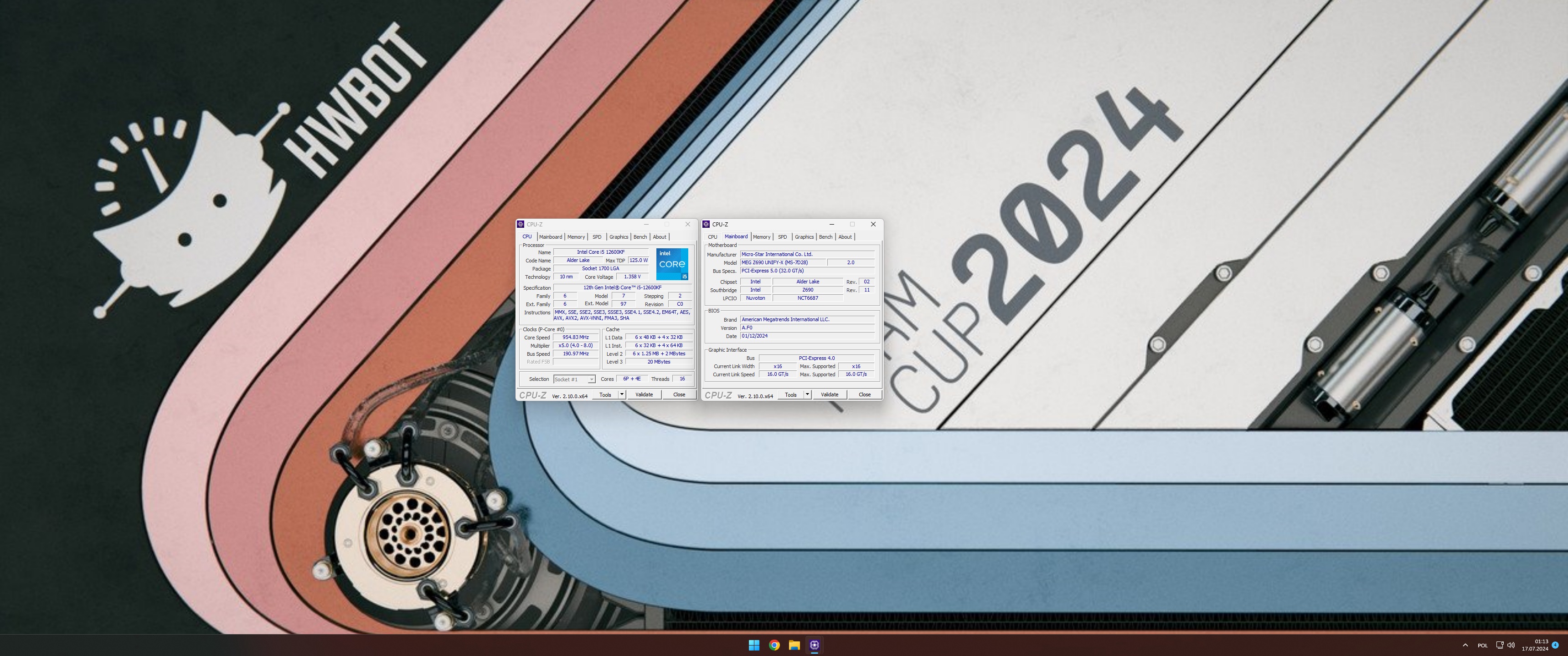Open Memory tab in the processor window

[x=576, y=237]
